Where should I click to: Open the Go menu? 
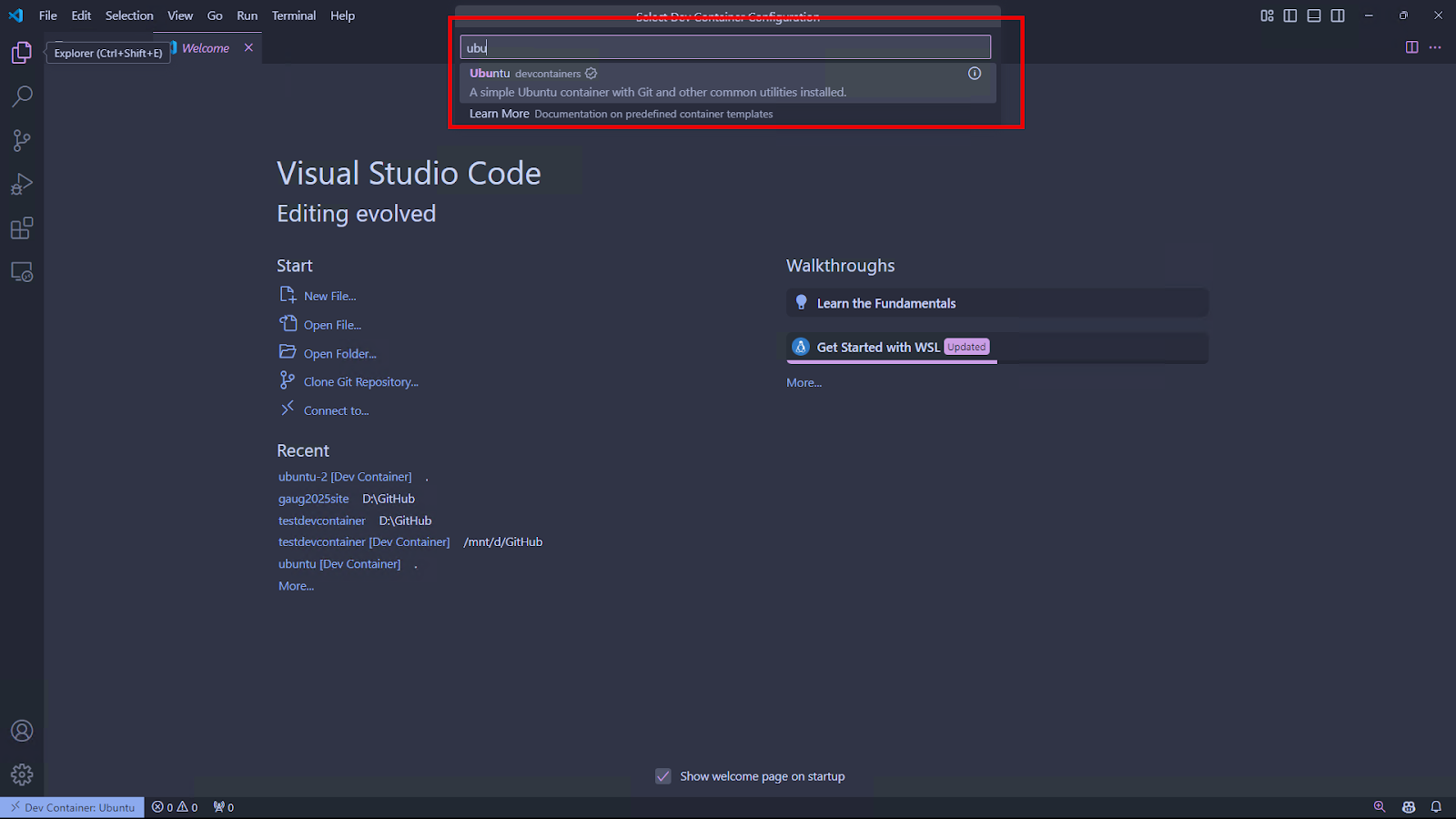pyautogui.click(x=215, y=15)
